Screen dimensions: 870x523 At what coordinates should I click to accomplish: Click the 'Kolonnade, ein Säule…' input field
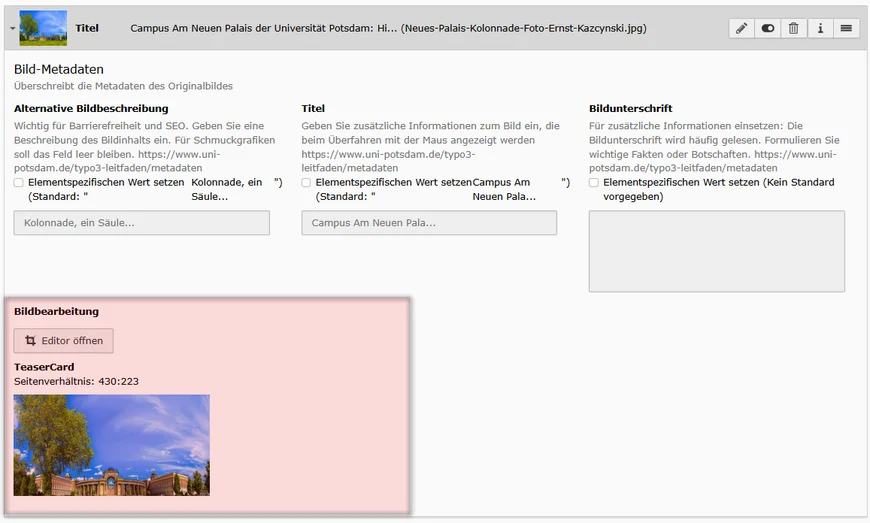[141, 222]
